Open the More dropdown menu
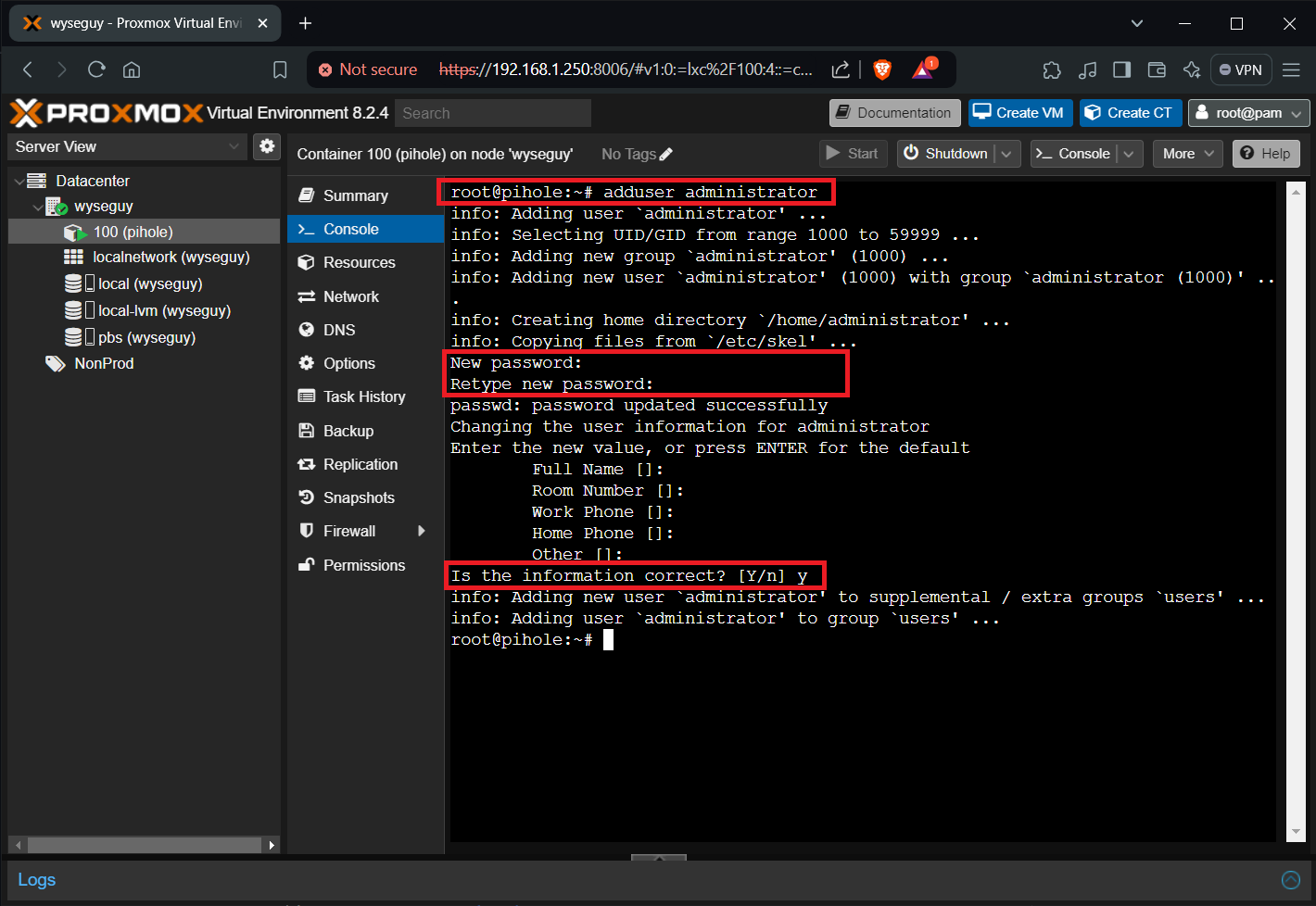 pos(1188,154)
